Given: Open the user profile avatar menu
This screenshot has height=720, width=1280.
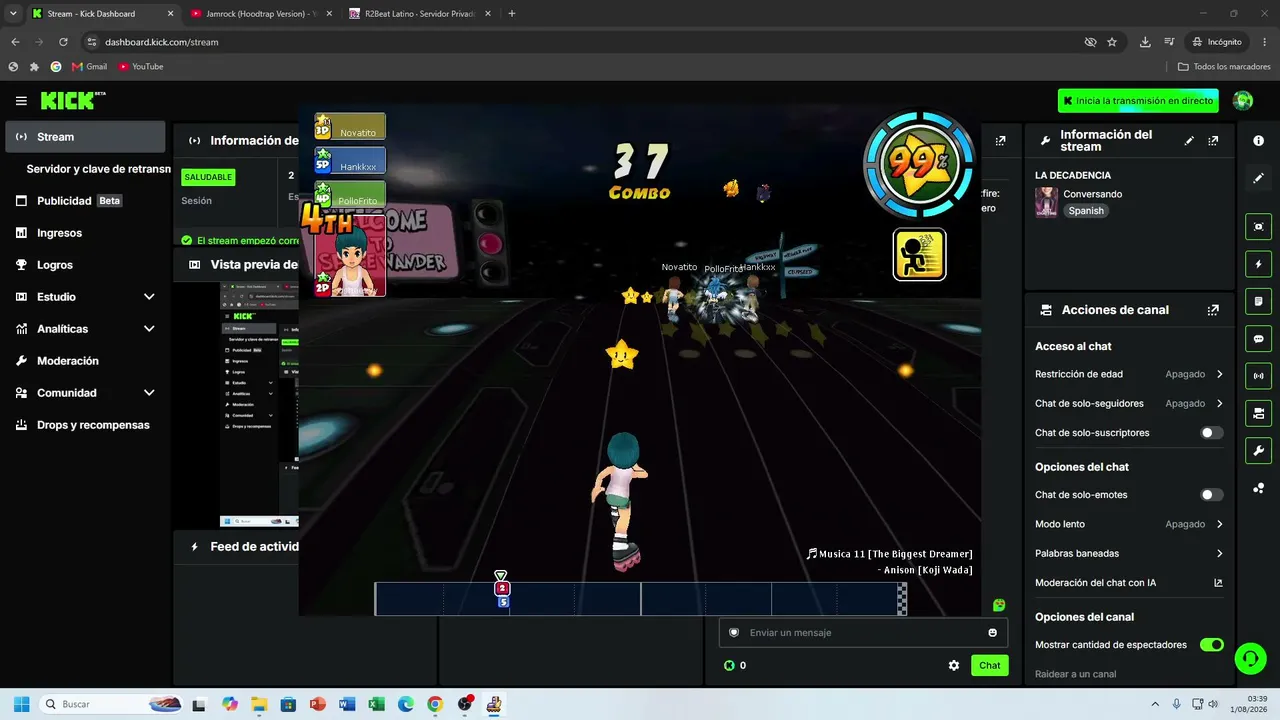Looking at the screenshot, I should (1243, 100).
